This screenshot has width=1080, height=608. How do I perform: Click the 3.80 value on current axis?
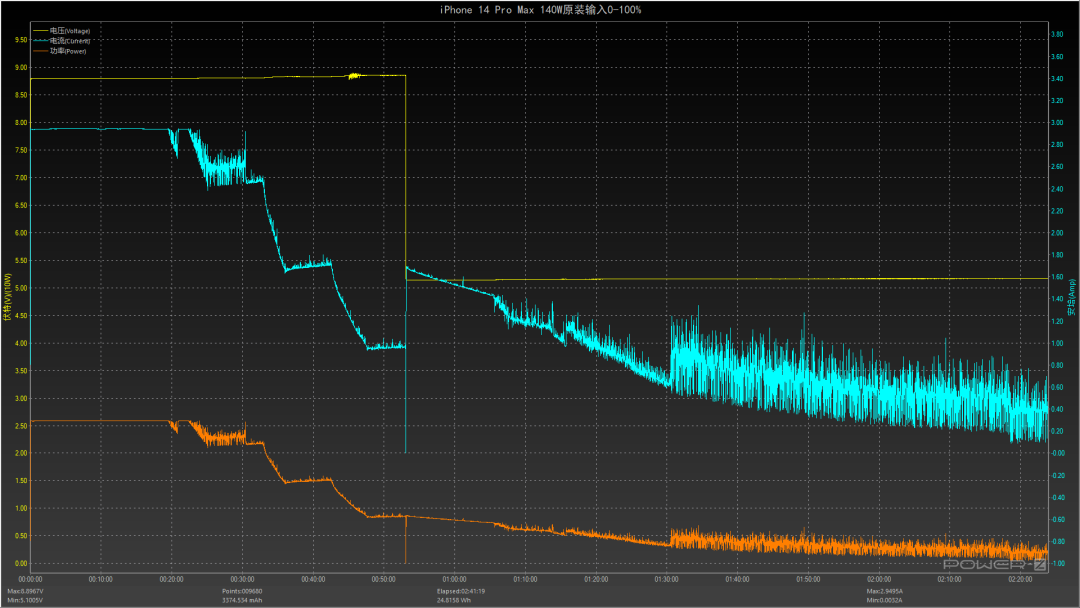(1057, 34)
